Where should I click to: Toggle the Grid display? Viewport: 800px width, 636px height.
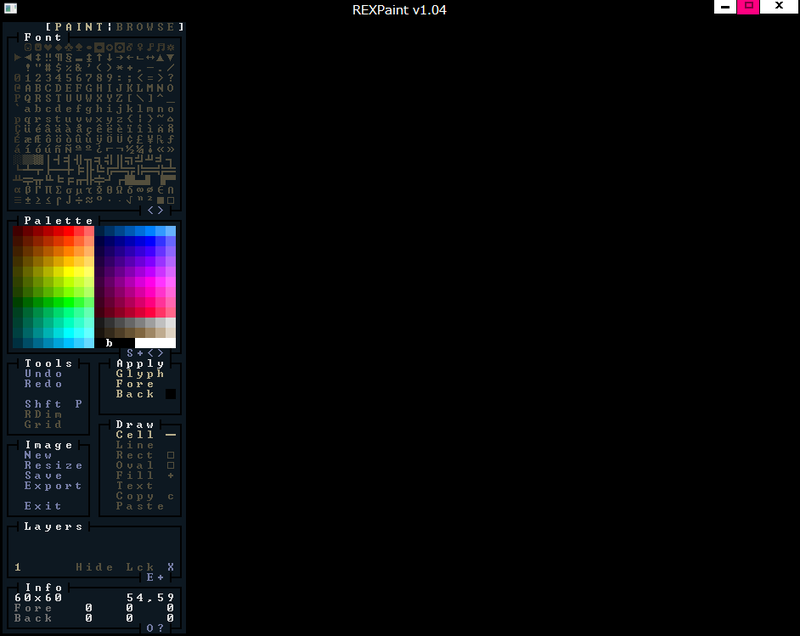coord(43,425)
